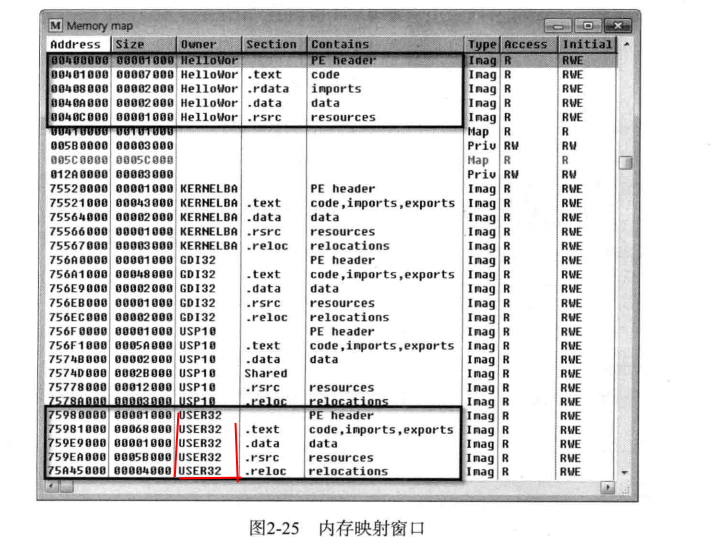Click the imports cell of .rdata

(336, 89)
